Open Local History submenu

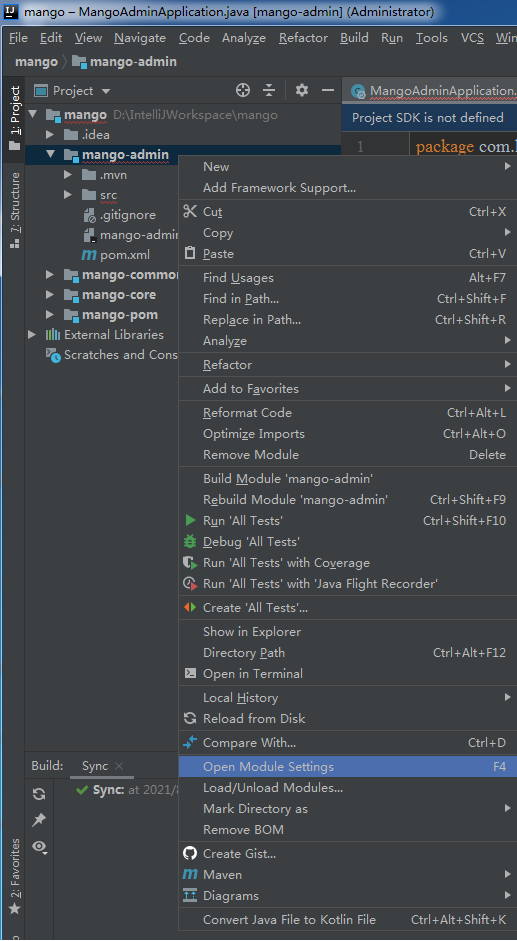click(348, 697)
